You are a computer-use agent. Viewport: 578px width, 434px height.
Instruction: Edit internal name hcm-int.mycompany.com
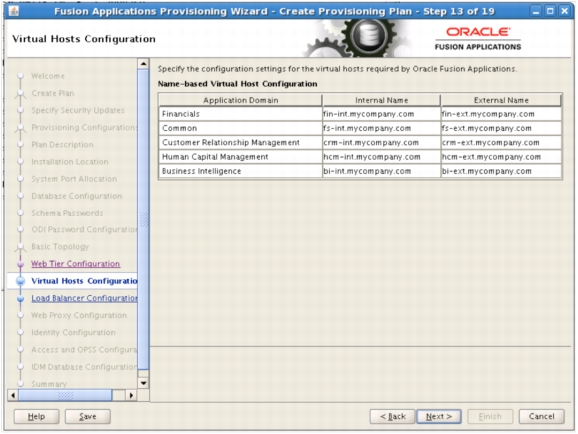(x=381, y=157)
